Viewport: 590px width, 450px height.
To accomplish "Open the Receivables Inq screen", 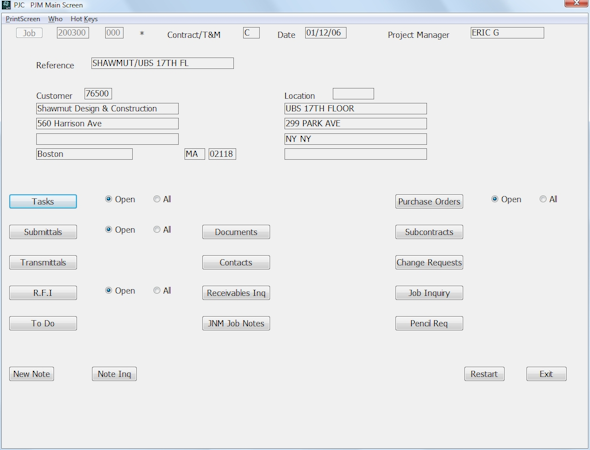I will [236, 293].
